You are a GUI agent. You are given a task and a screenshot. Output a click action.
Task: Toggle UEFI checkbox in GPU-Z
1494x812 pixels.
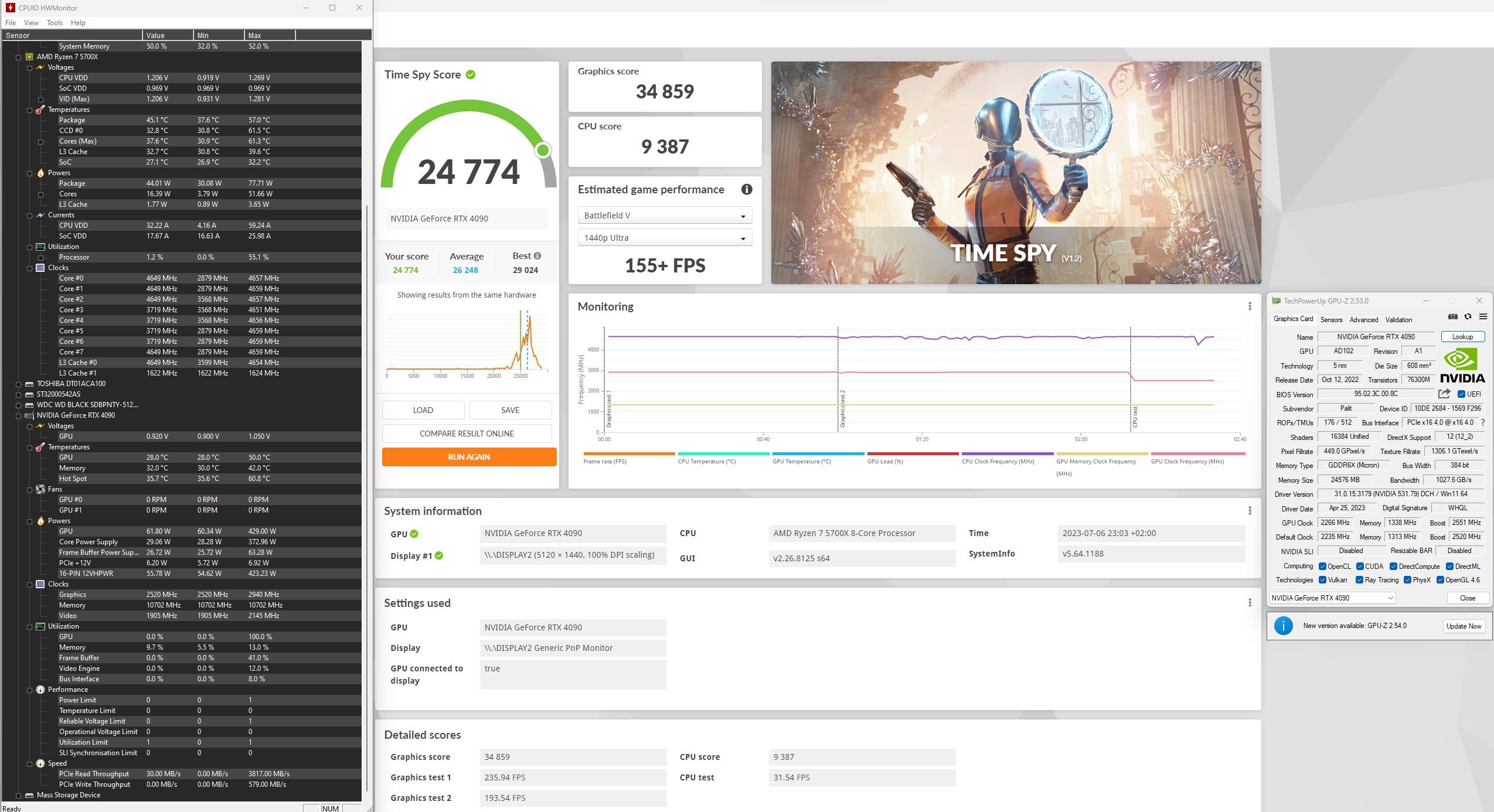click(1461, 394)
